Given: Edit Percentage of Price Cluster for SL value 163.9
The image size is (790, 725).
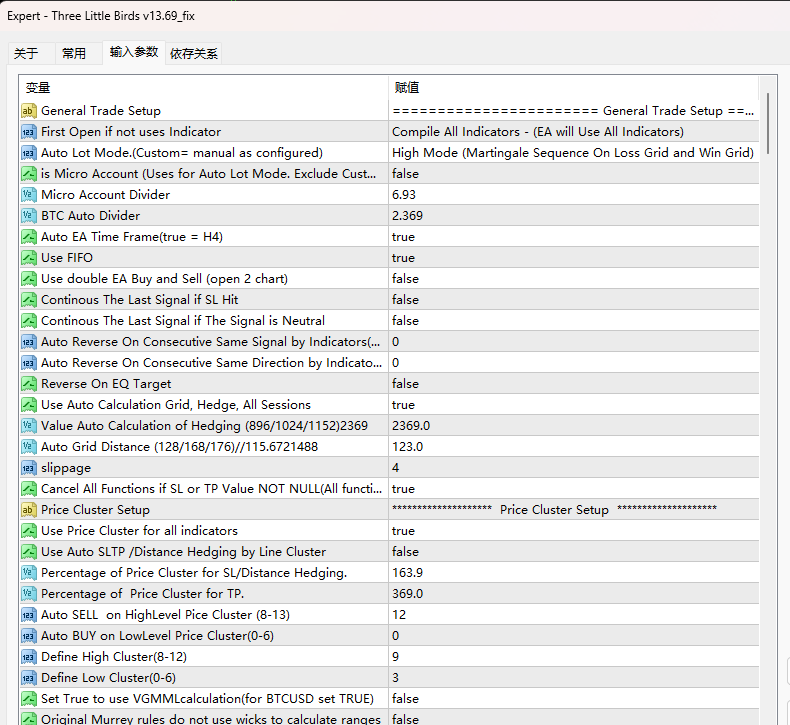Looking at the screenshot, I should tap(574, 573).
